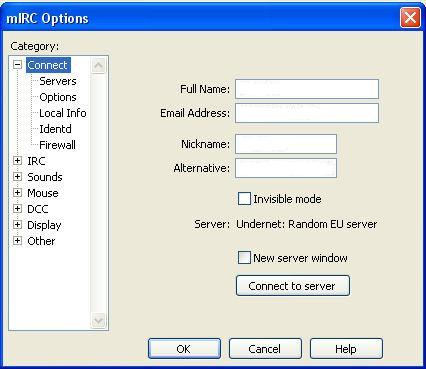Expand the Mouse category
The width and height of the screenshot is (426, 369).
17,193
